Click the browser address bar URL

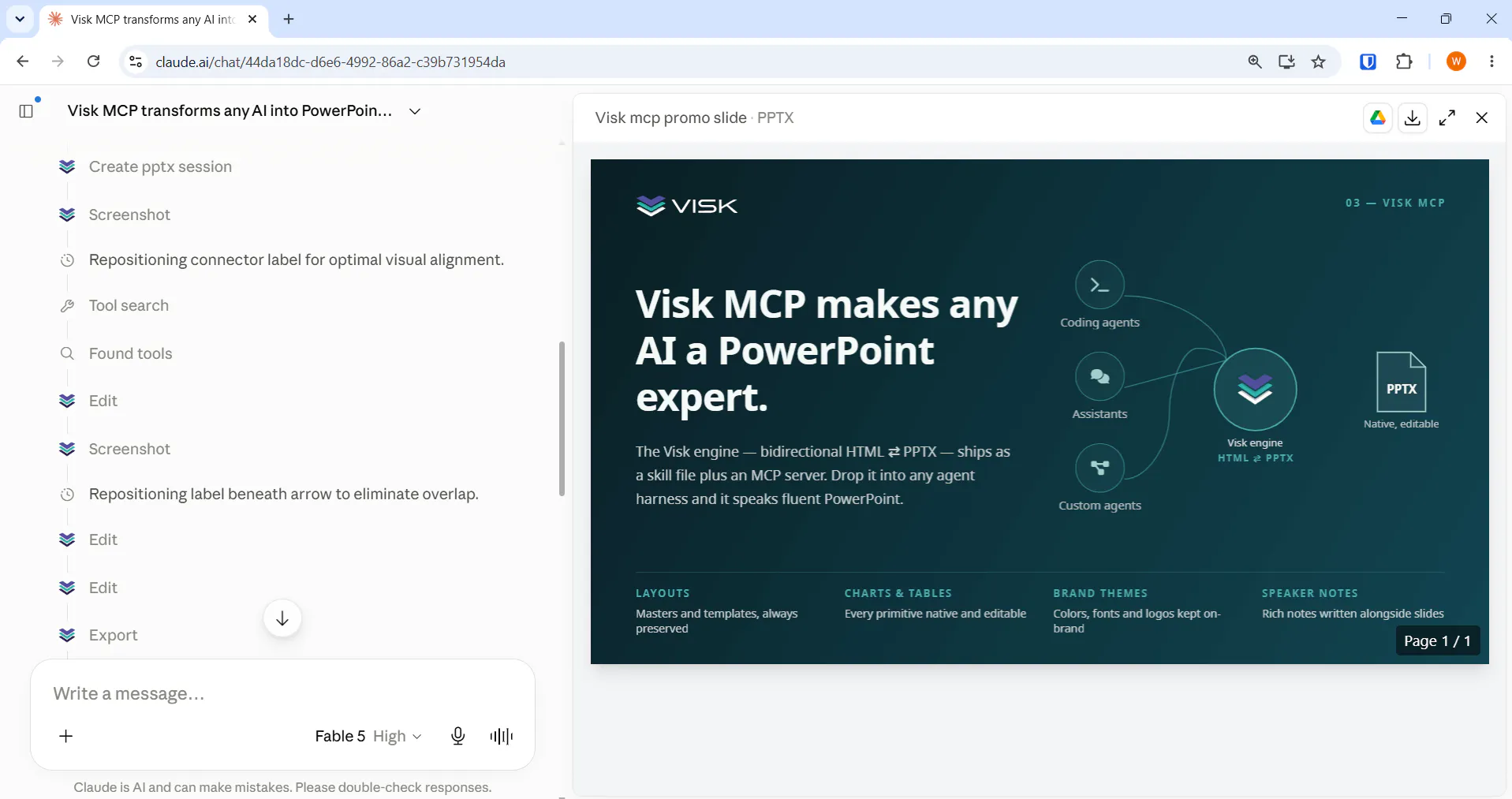tap(330, 62)
